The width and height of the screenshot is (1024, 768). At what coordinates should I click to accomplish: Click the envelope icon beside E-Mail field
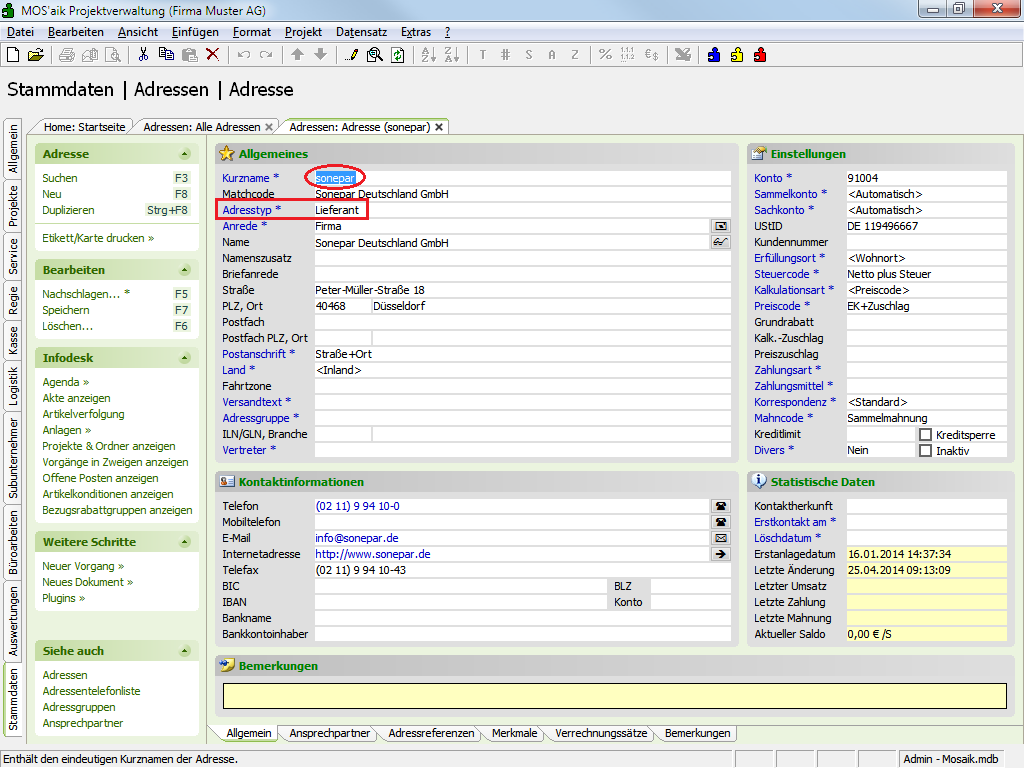(x=720, y=538)
